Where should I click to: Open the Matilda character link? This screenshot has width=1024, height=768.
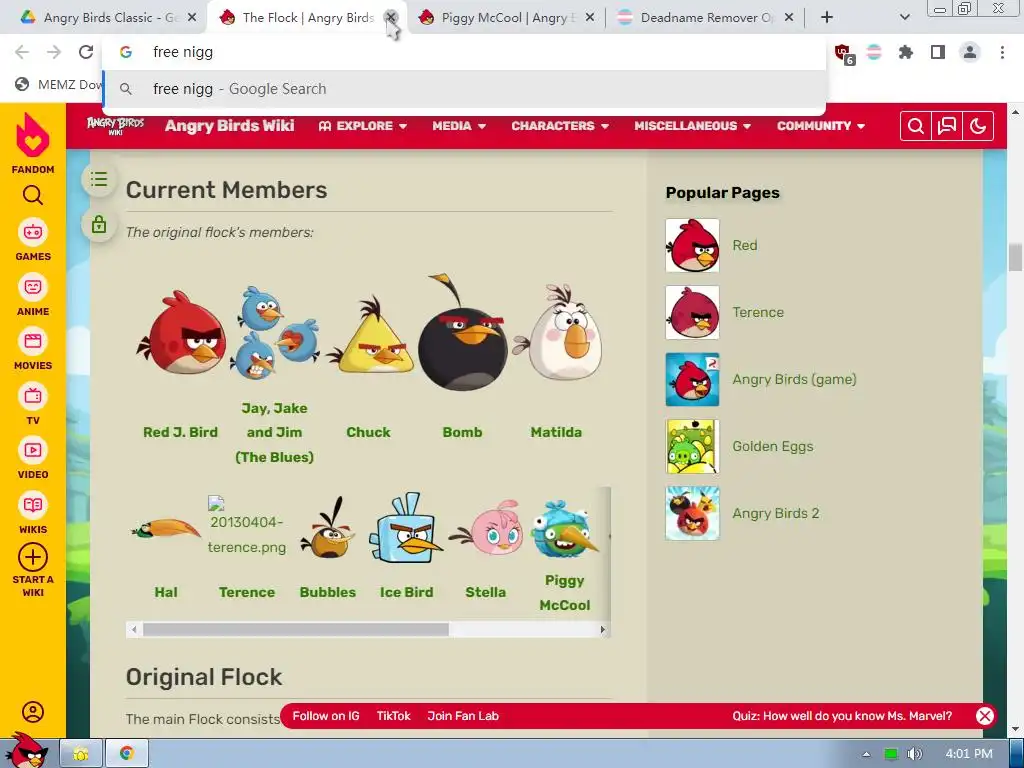556,432
